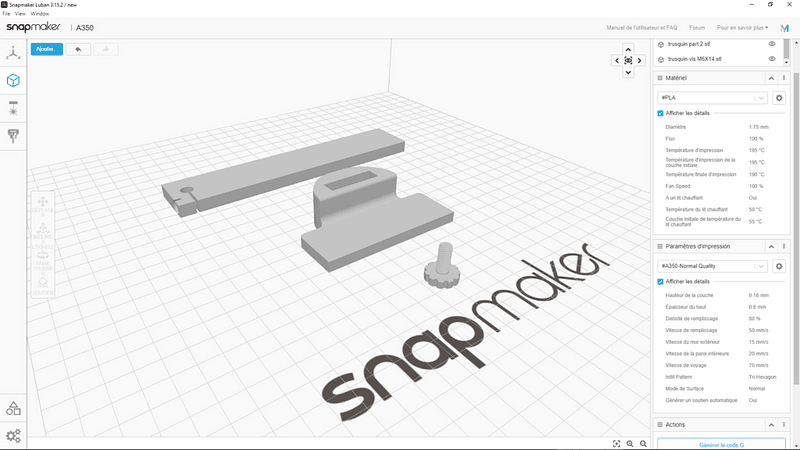Rotate camera view to the right
Screen dimensions: 800x450
click(639, 61)
